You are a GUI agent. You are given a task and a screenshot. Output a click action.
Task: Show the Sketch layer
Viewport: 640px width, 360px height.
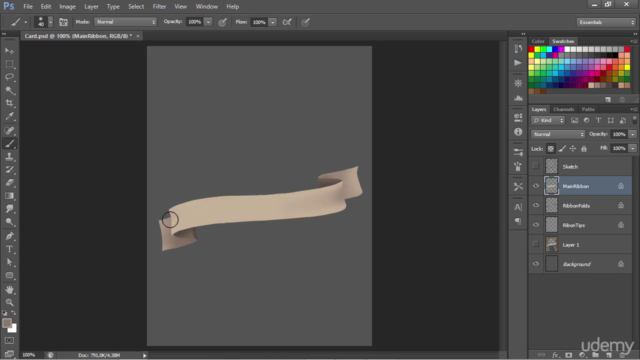(536, 166)
